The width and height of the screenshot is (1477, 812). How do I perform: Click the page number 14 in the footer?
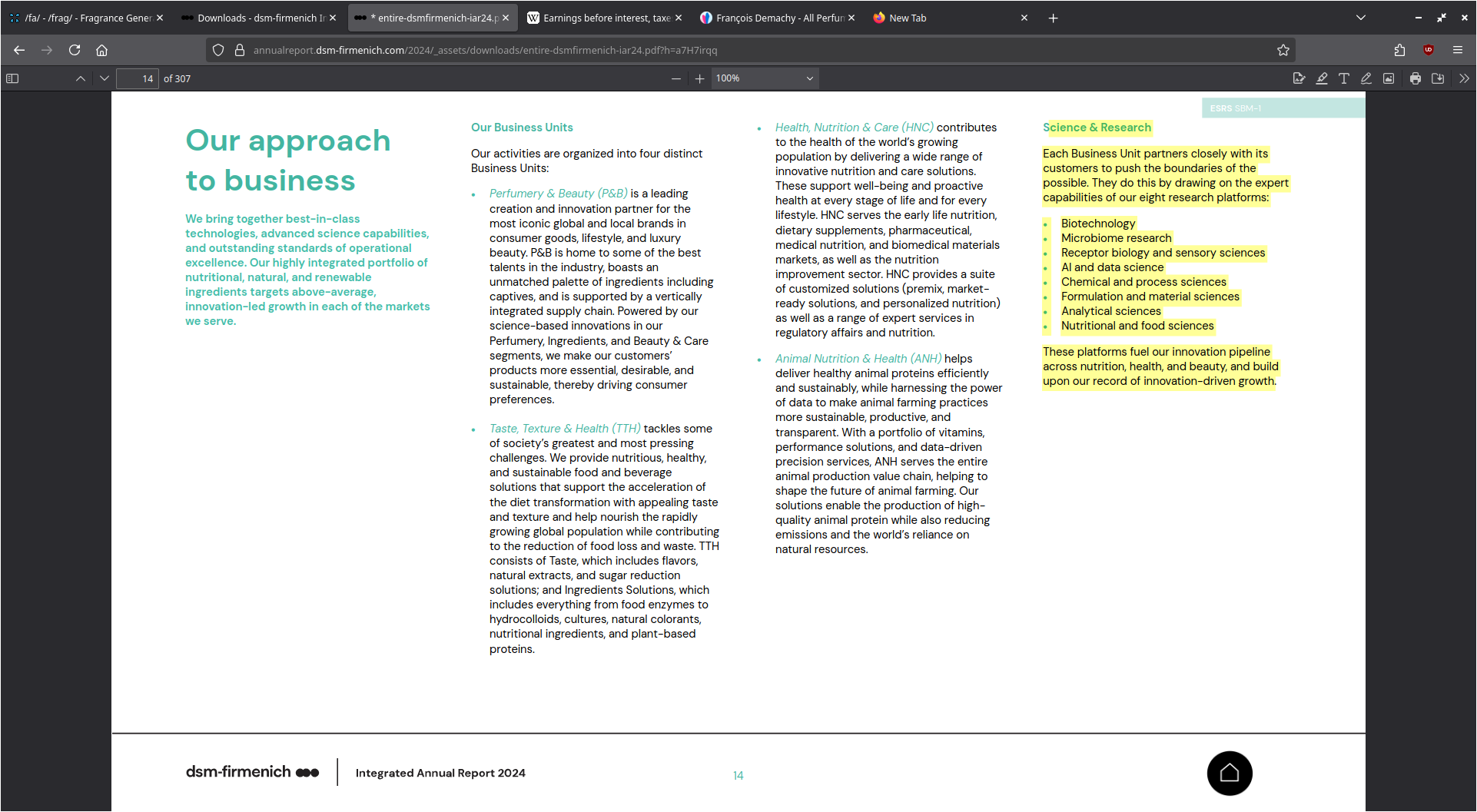click(738, 776)
